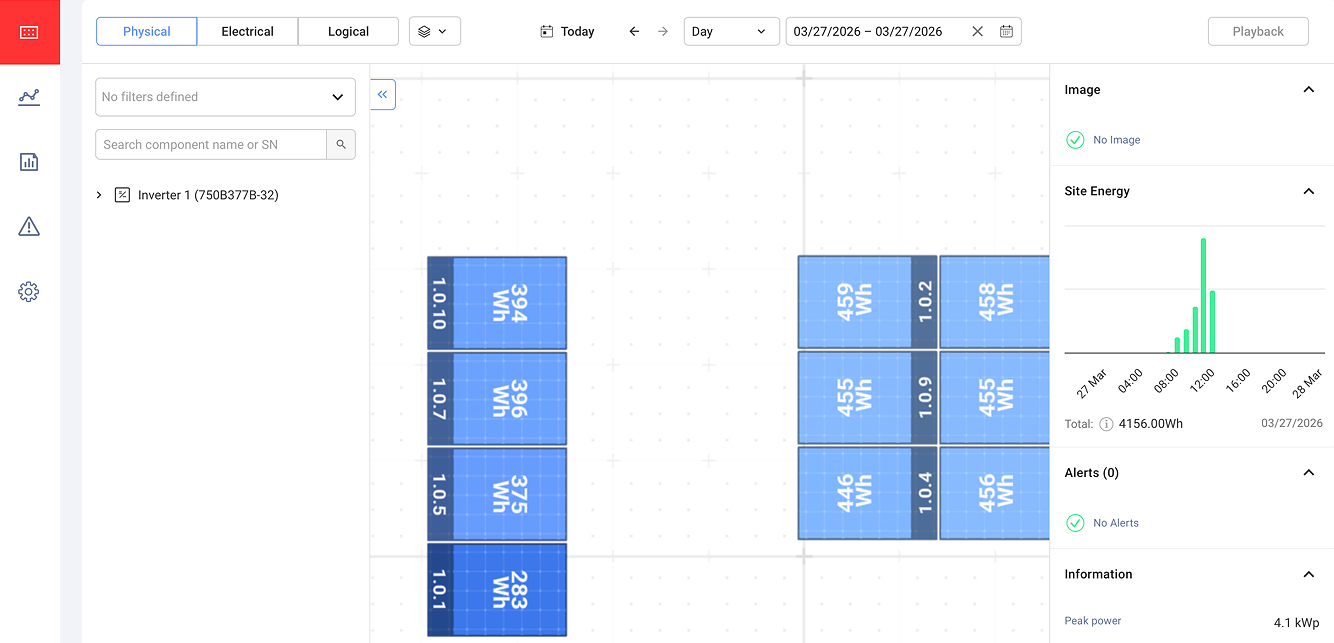Click the Peak power label
This screenshot has width=1334, height=643.
click(1093, 621)
